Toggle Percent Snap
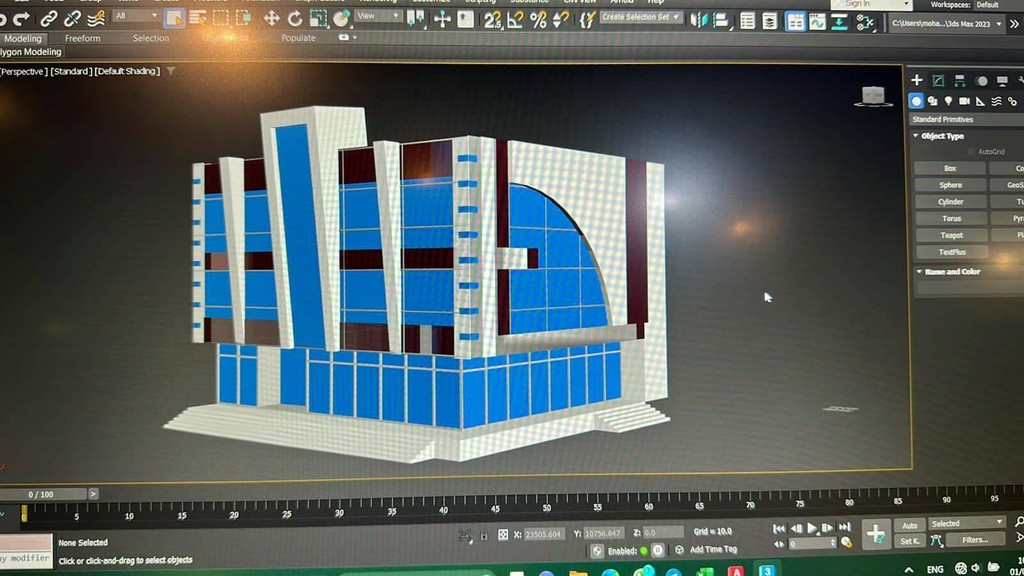1024x576 pixels. pos(538,20)
